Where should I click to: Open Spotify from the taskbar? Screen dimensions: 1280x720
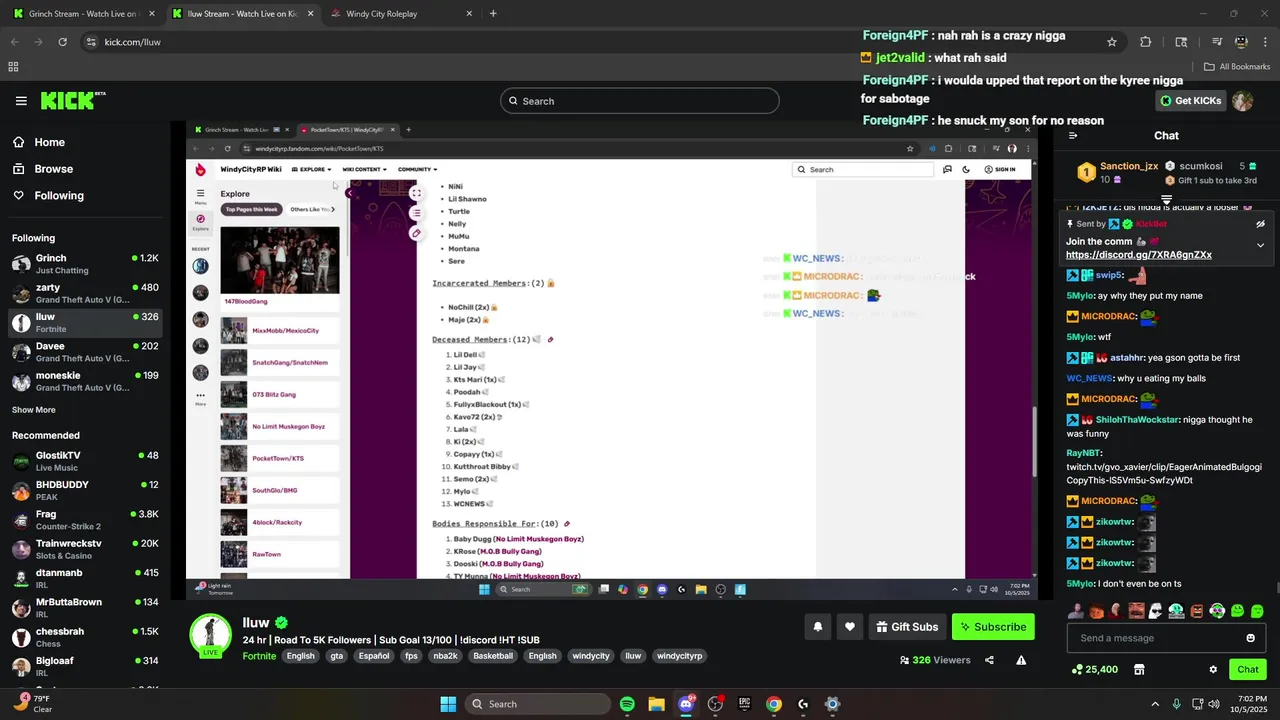click(627, 704)
